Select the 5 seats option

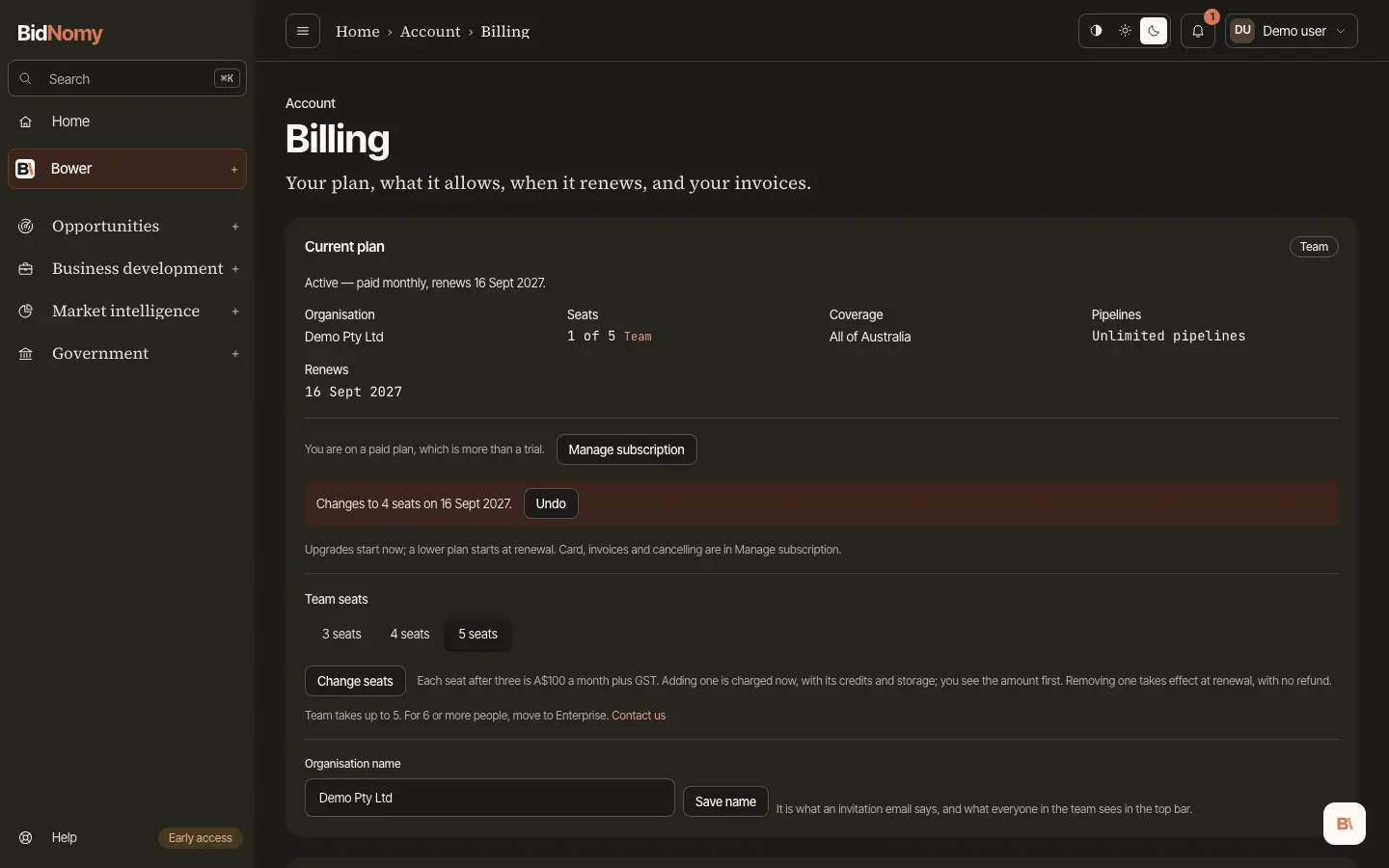pyautogui.click(x=478, y=634)
